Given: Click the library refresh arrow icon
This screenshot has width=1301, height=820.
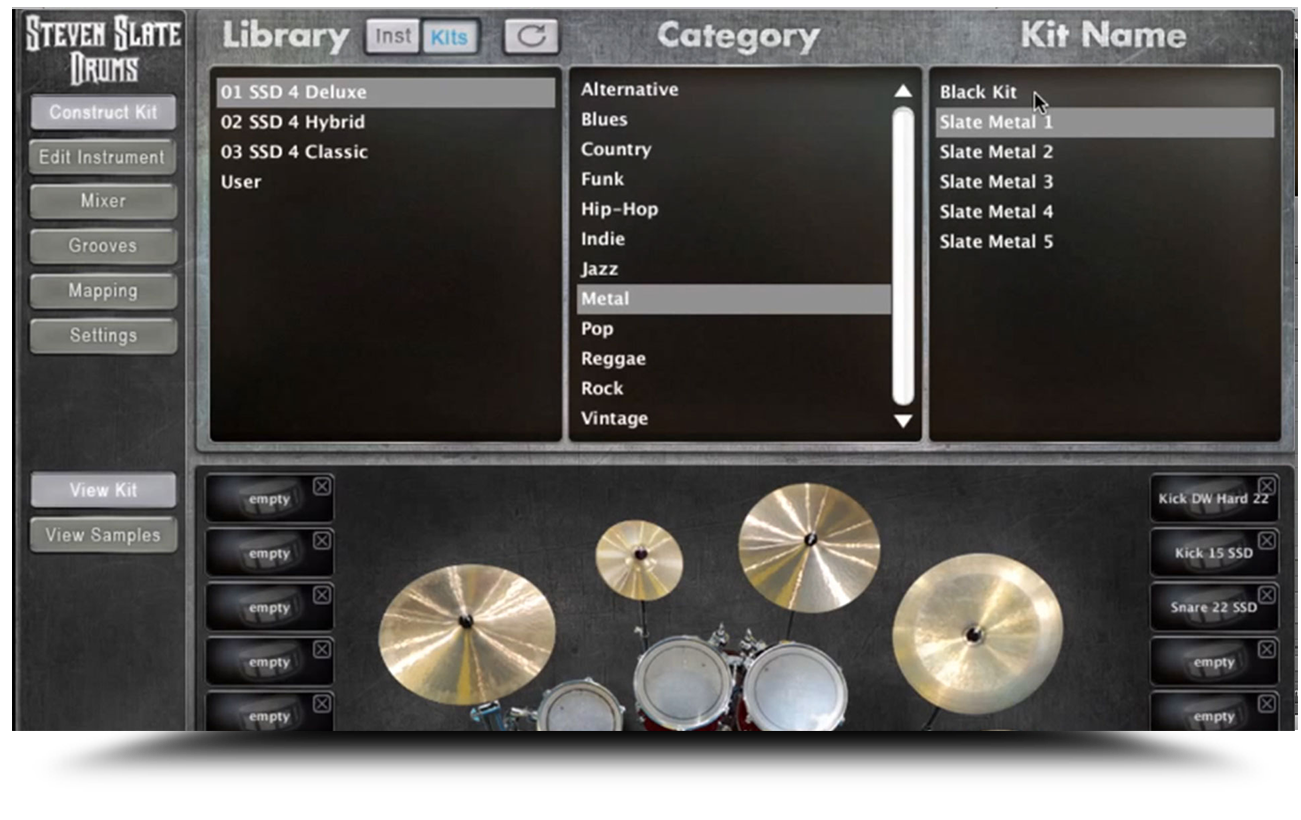Looking at the screenshot, I should coord(531,36).
